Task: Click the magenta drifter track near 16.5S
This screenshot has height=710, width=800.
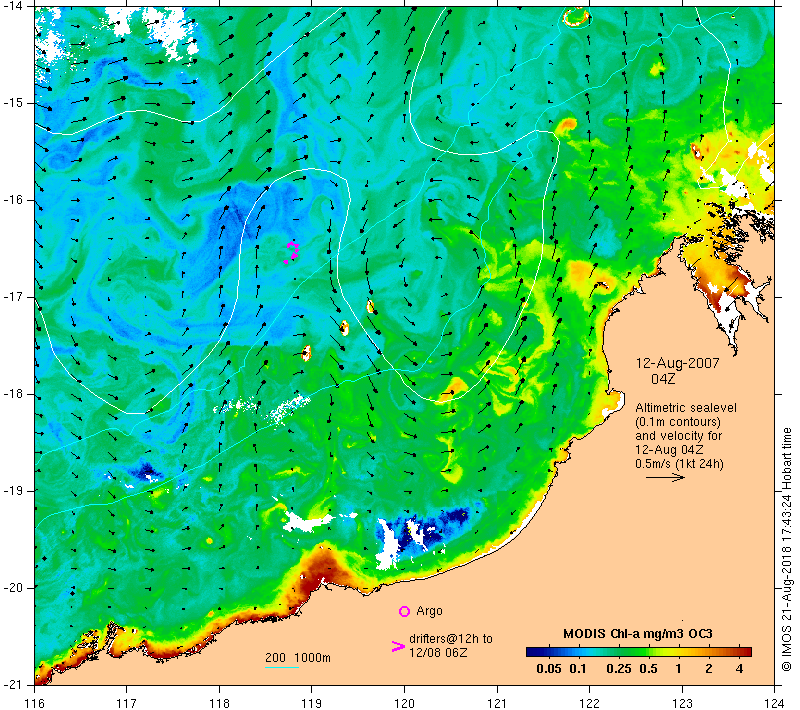Action: [x=291, y=252]
